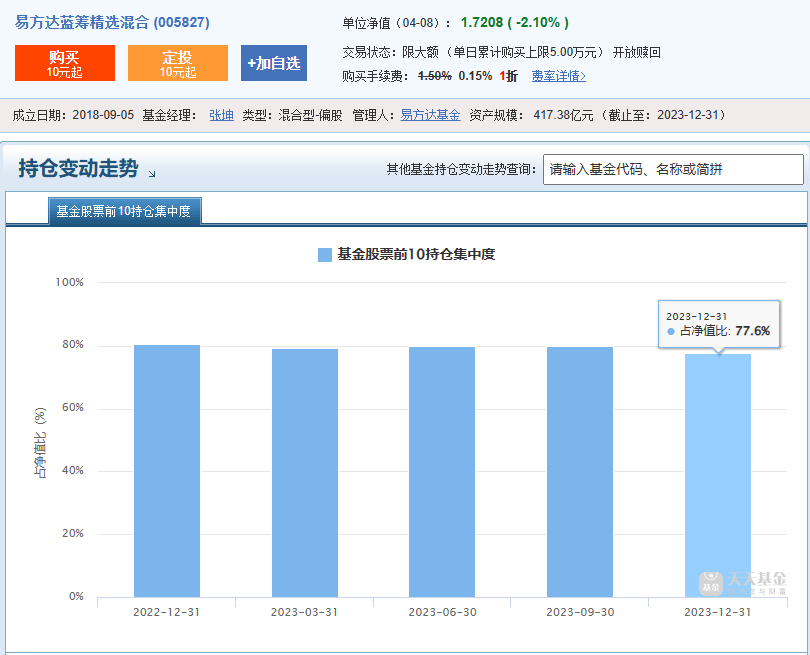The image size is (810, 655).
Task: Click y-axis label 60%
Action: (73, 408)
